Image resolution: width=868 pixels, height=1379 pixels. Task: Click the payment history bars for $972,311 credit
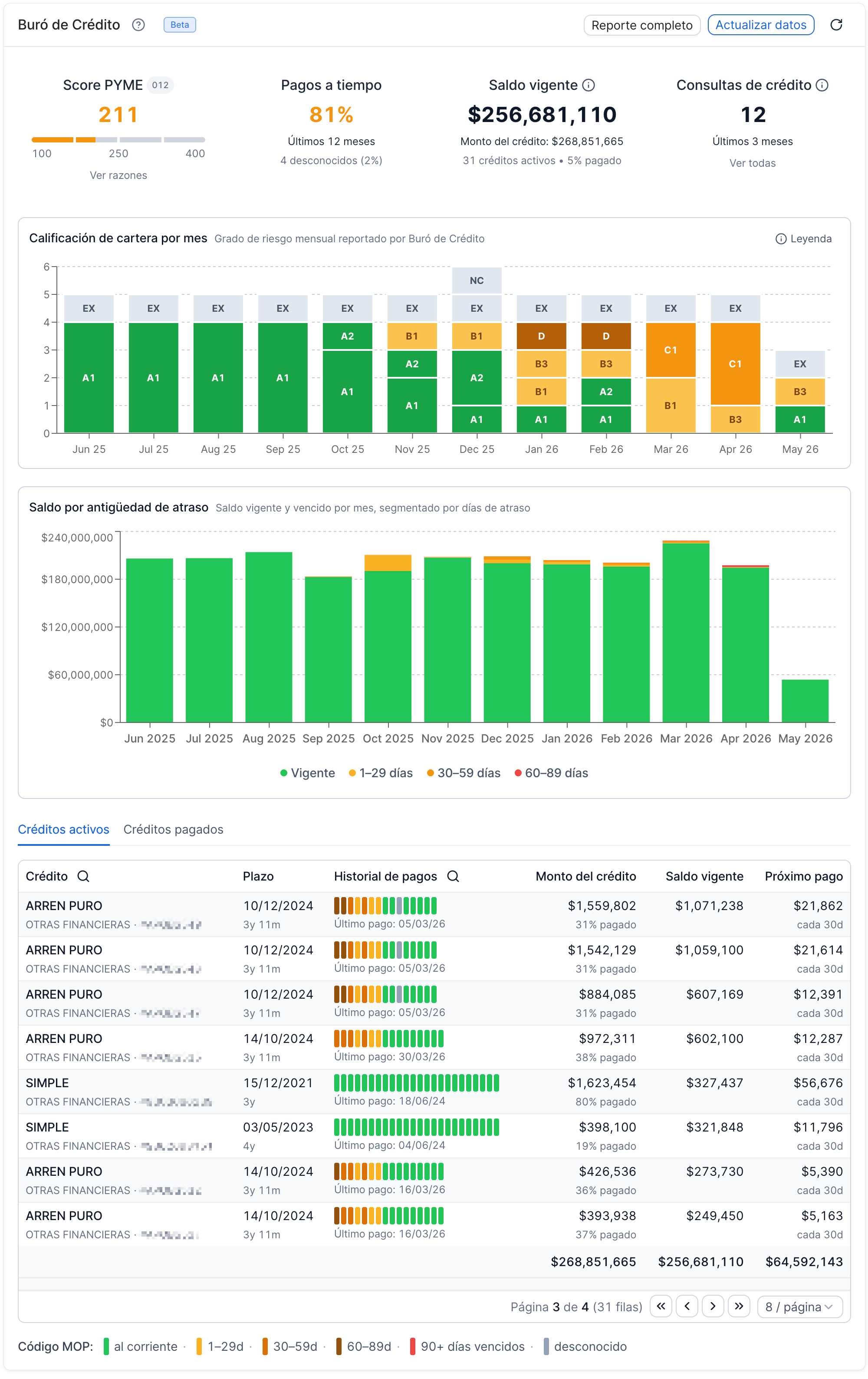coord(388,1038)
